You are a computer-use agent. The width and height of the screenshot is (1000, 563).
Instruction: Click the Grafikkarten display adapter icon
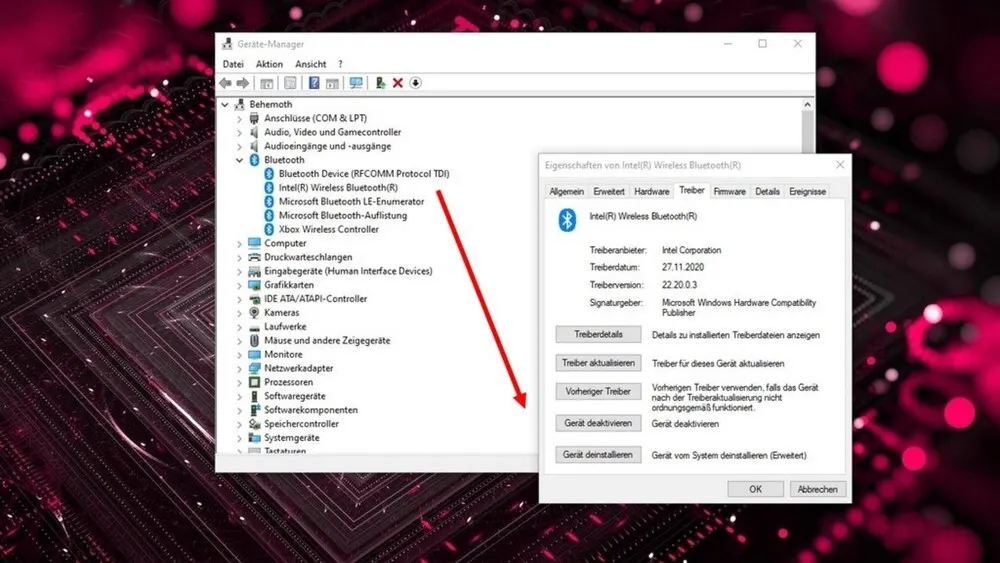pos(254,285)
